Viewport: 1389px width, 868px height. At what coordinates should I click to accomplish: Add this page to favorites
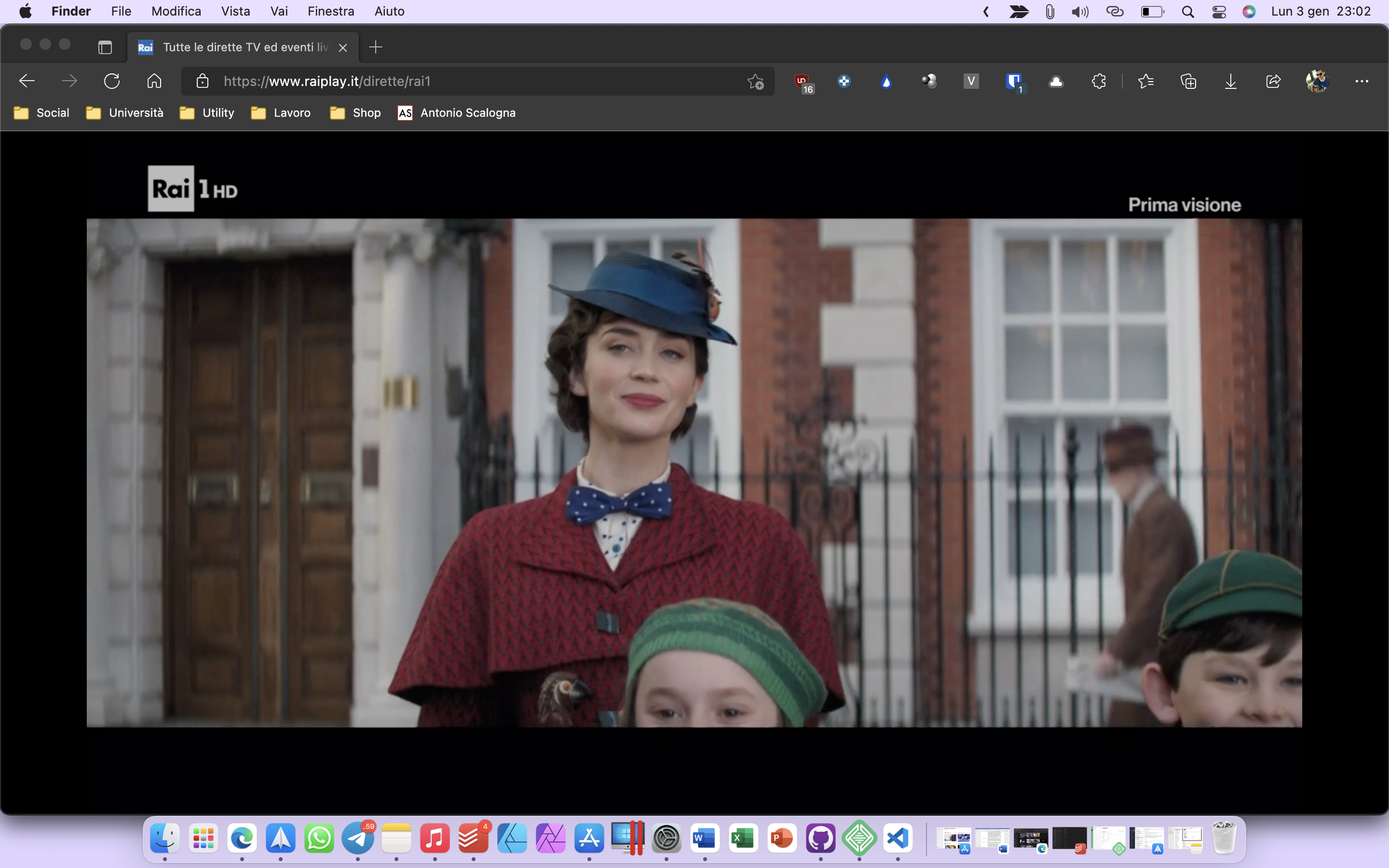[755, 82]
